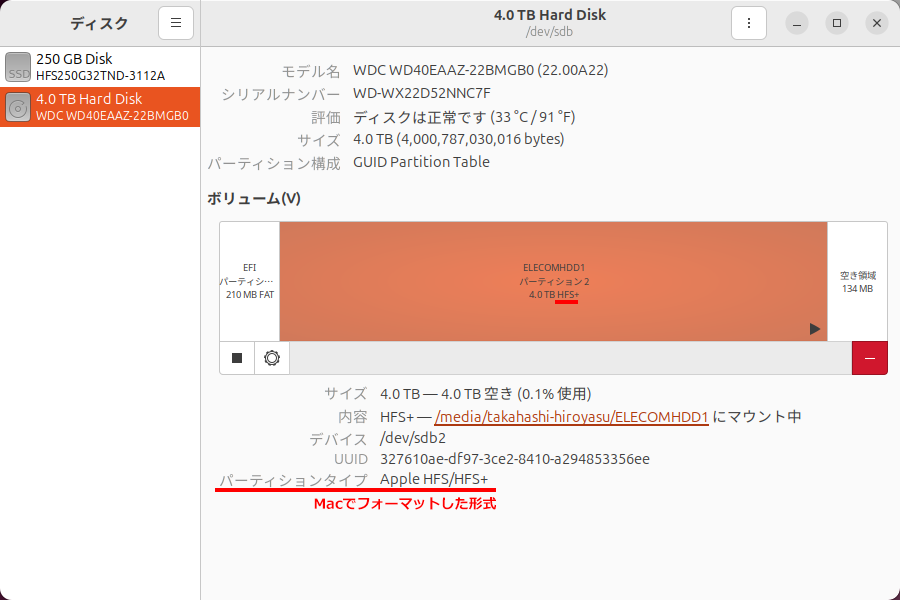The height and width of the screenshot is (600, 900).
Task: Open the /media/takahashi-hiroyasu/ELECOMHDD1 mount link
Action: tap(571, 416)
